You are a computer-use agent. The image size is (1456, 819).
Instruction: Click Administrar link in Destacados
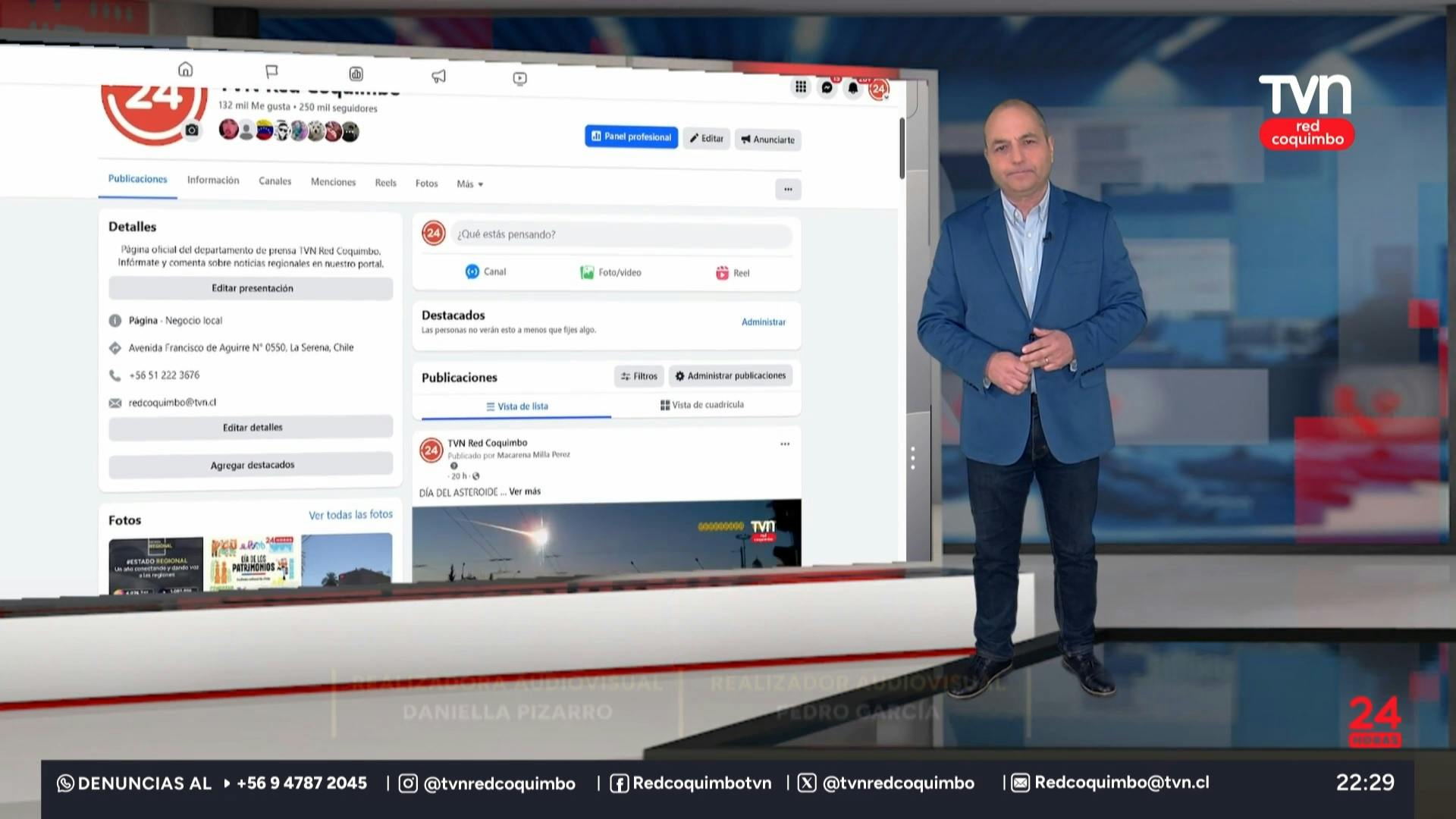pos(764,322)
